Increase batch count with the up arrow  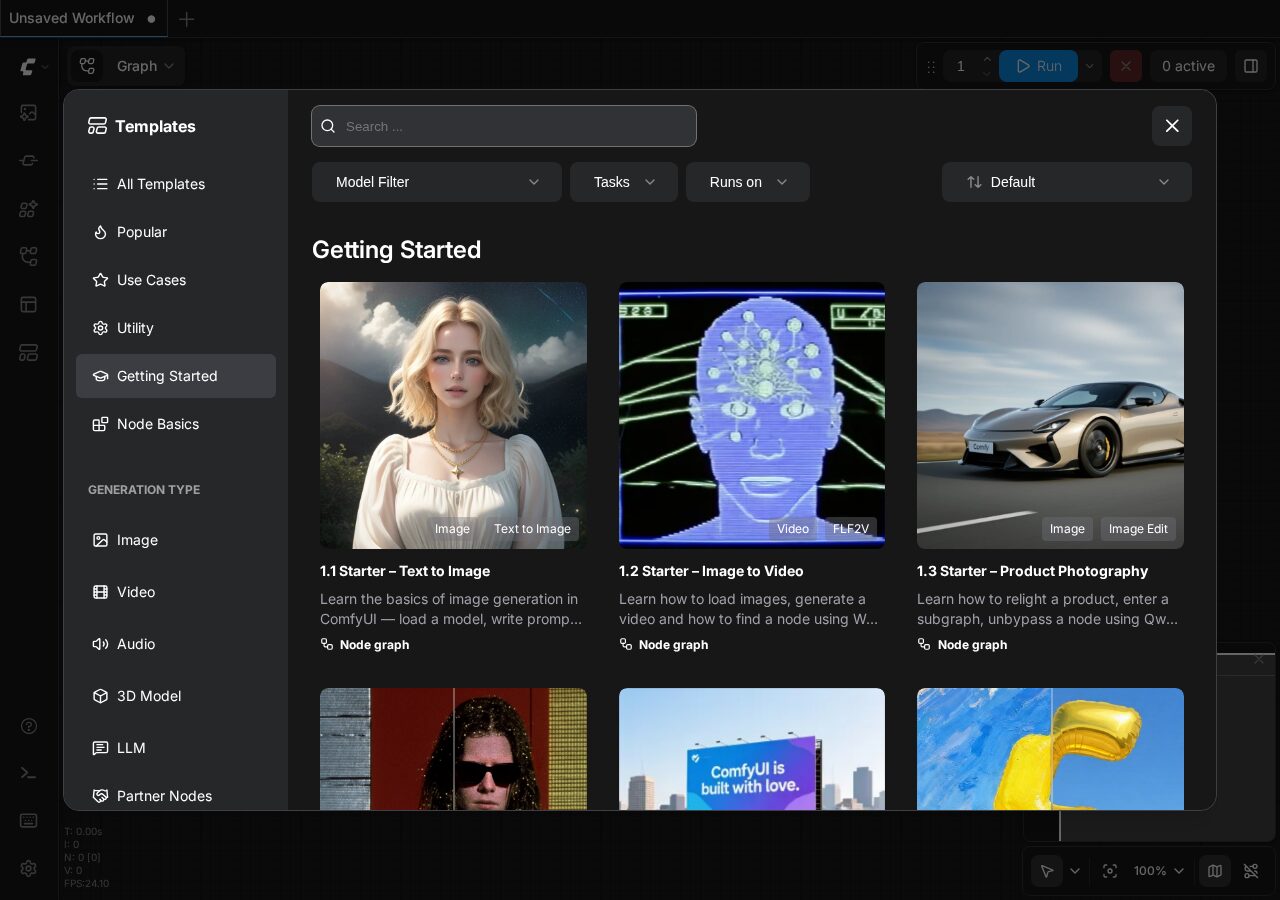coord(987,59)
